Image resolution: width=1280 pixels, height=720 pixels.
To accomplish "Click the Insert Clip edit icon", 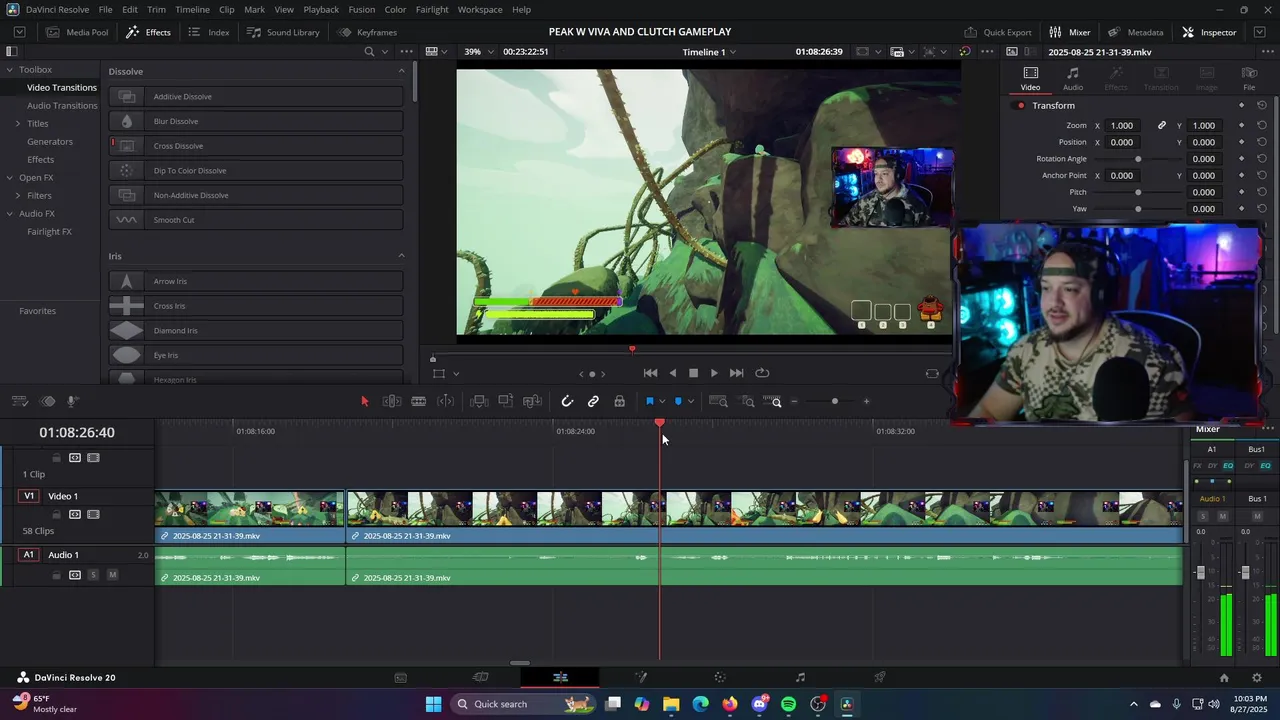I will pos(479,401).
